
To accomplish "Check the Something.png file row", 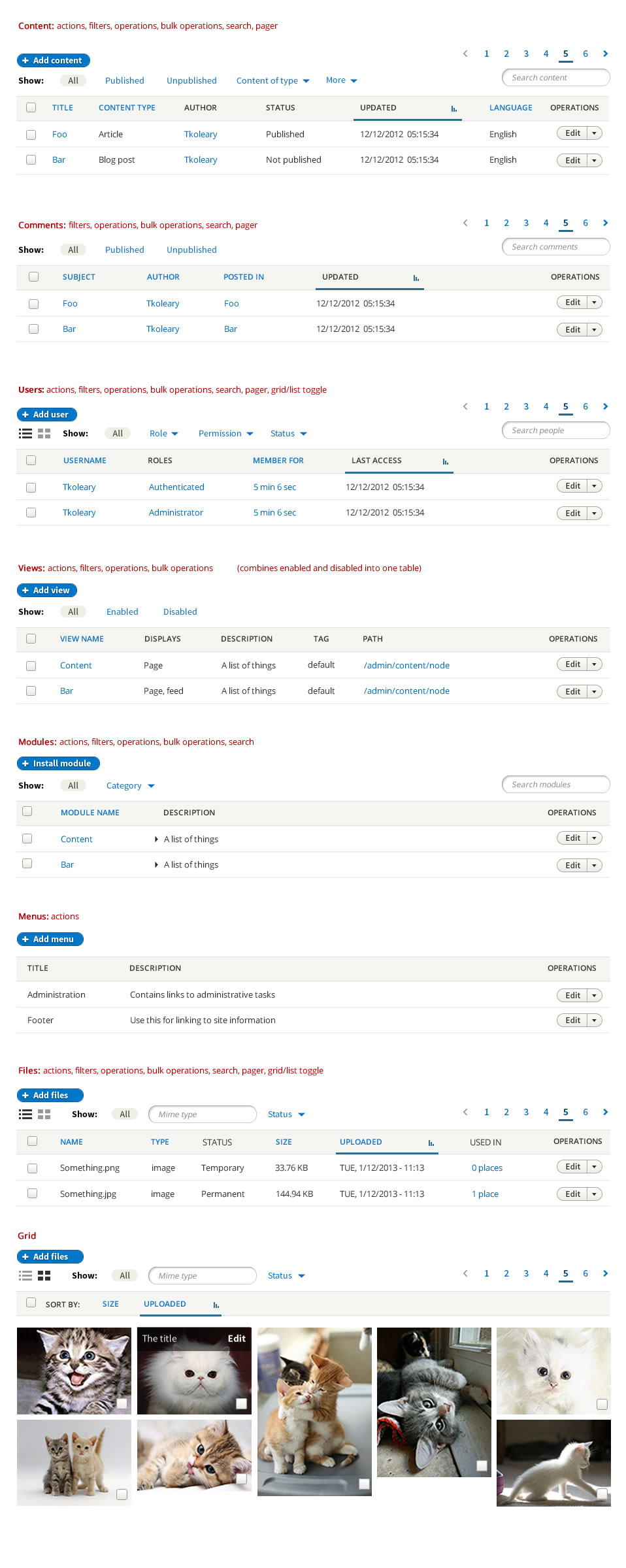I will [32, 1168].
